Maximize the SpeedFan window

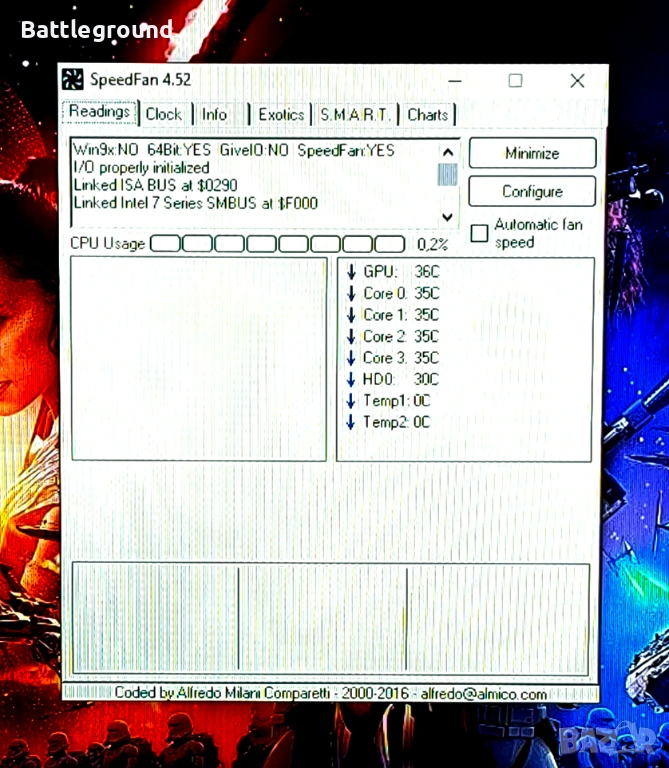[515, 80]
